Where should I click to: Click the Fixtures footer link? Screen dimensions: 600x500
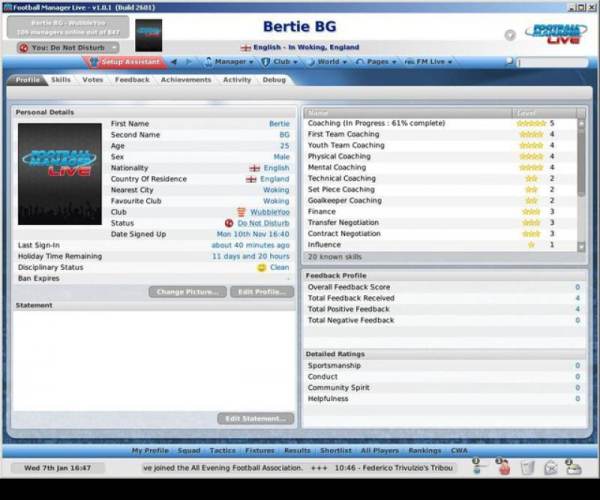[x=260, y=451]
